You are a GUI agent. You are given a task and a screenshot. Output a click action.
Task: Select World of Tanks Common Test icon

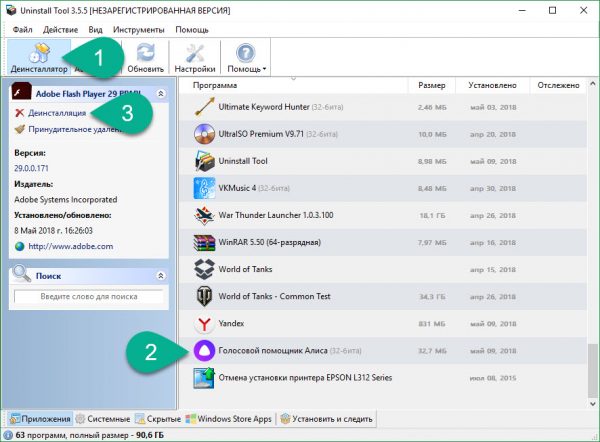(x=204, y=296)
